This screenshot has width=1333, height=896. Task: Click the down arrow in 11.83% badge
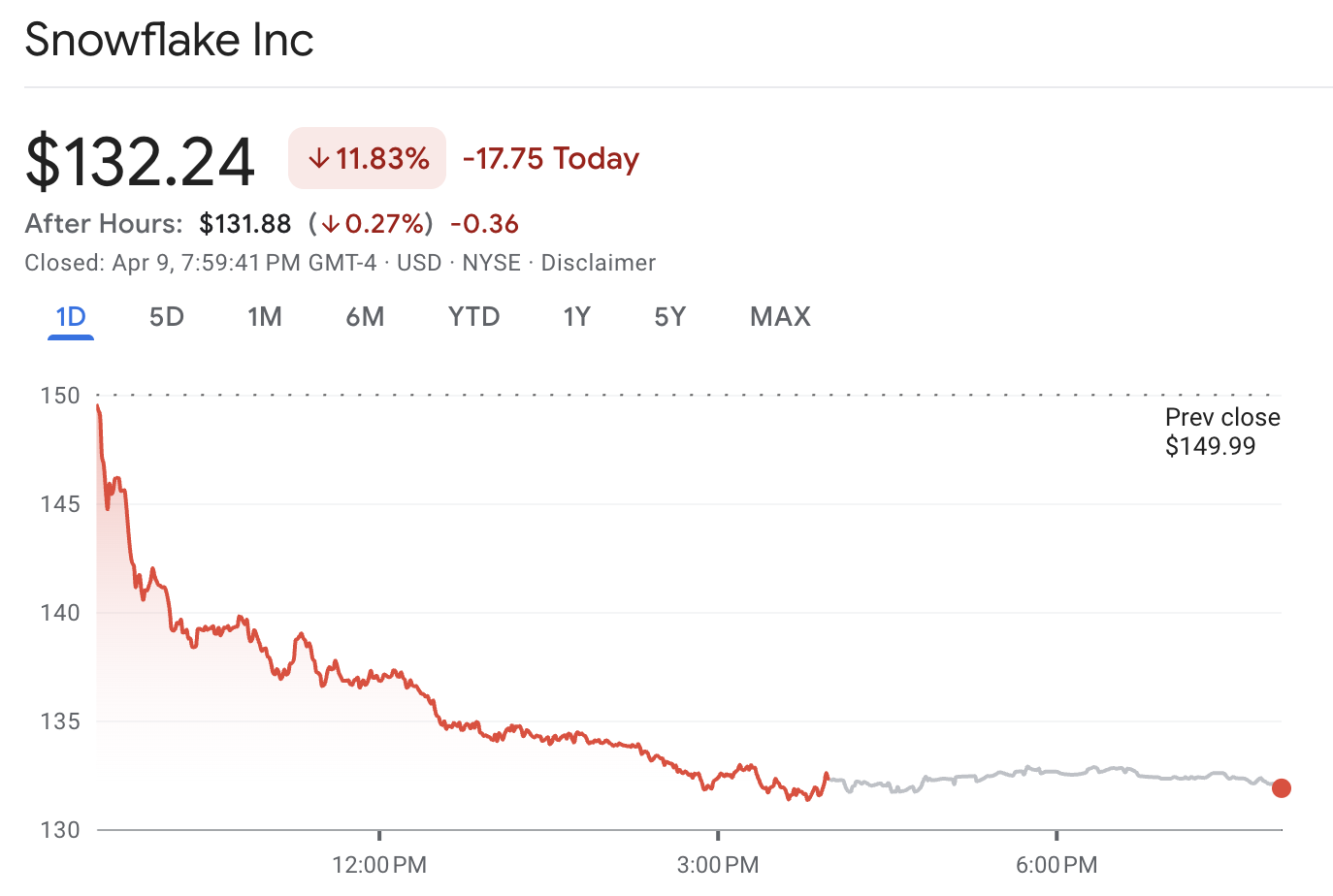pyautogui.click(x=319, y=159)
